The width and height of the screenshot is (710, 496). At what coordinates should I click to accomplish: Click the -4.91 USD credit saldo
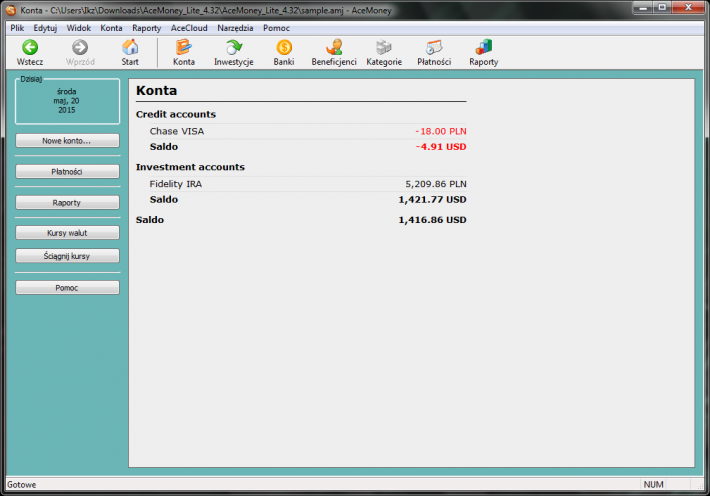pyautogui.click(x=441, y=147)
